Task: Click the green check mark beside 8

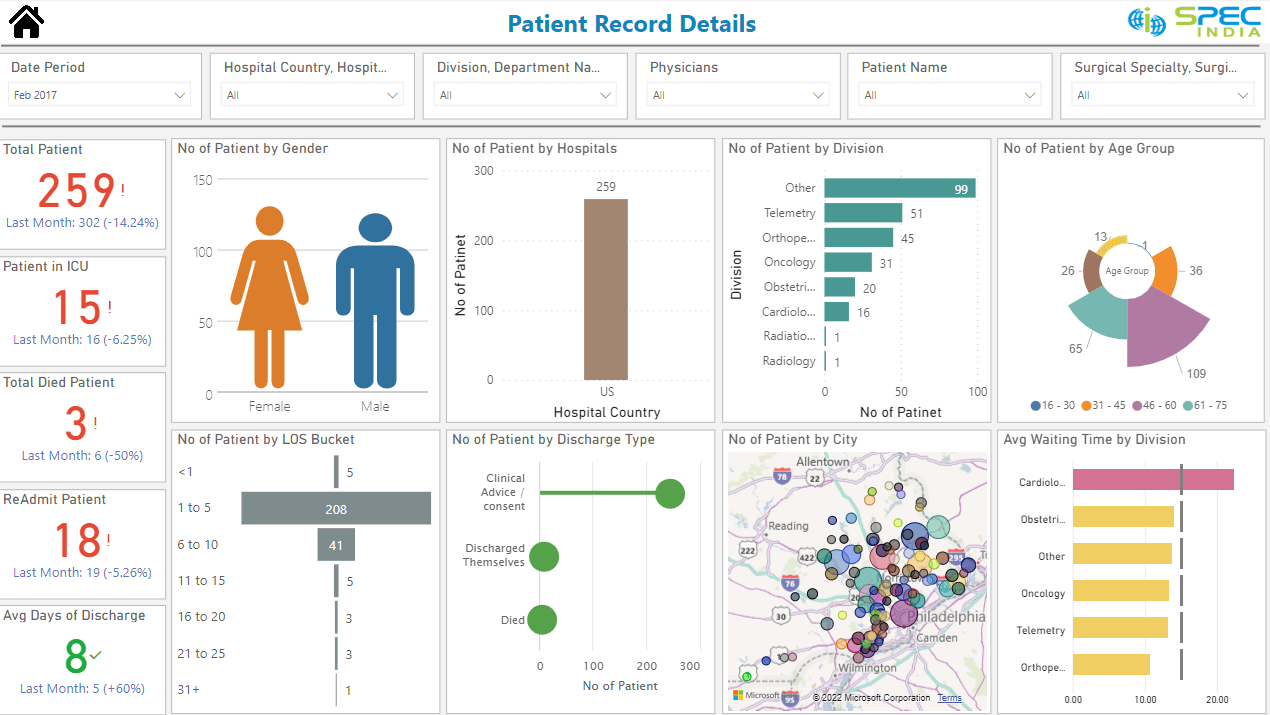Action: pyautogui.click(x=96, y=656)
